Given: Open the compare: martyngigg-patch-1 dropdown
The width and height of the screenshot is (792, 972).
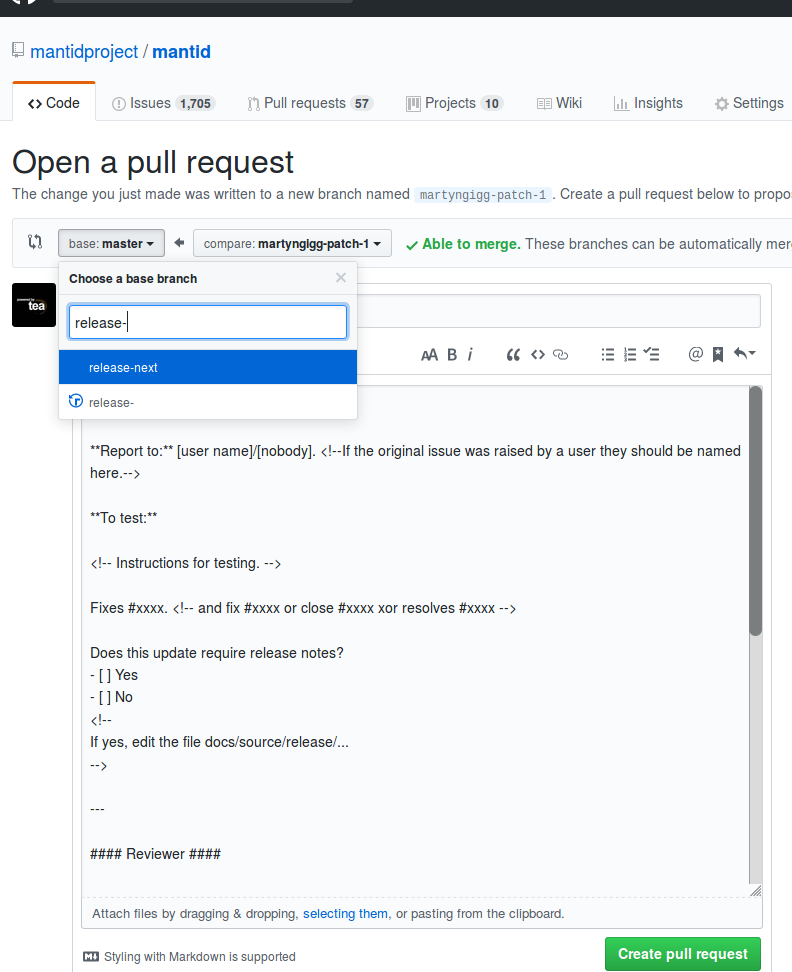Looking at the screenshot, I should click(x=293, y=243).
